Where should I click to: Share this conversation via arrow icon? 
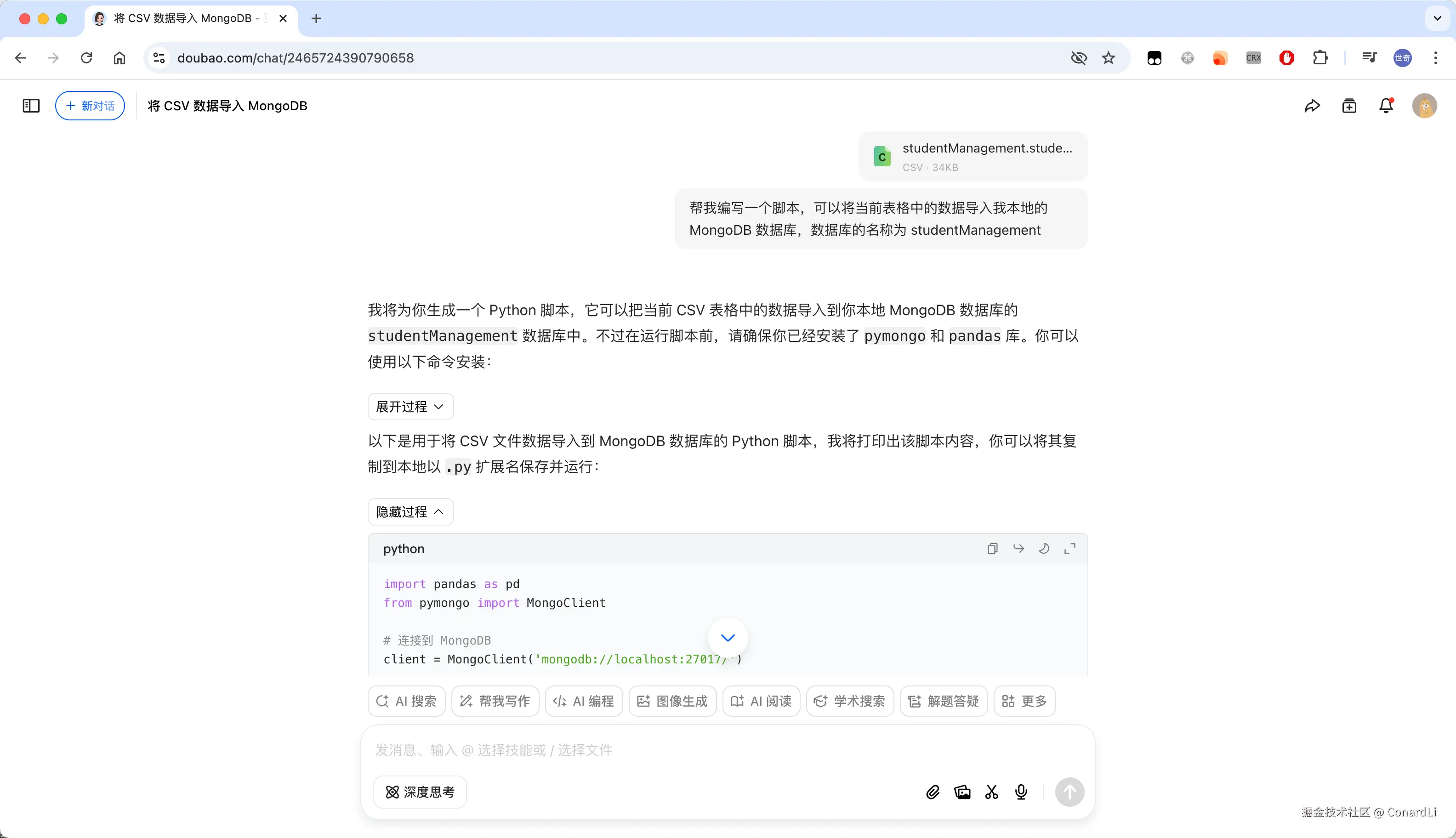(x=1312, y=106)
